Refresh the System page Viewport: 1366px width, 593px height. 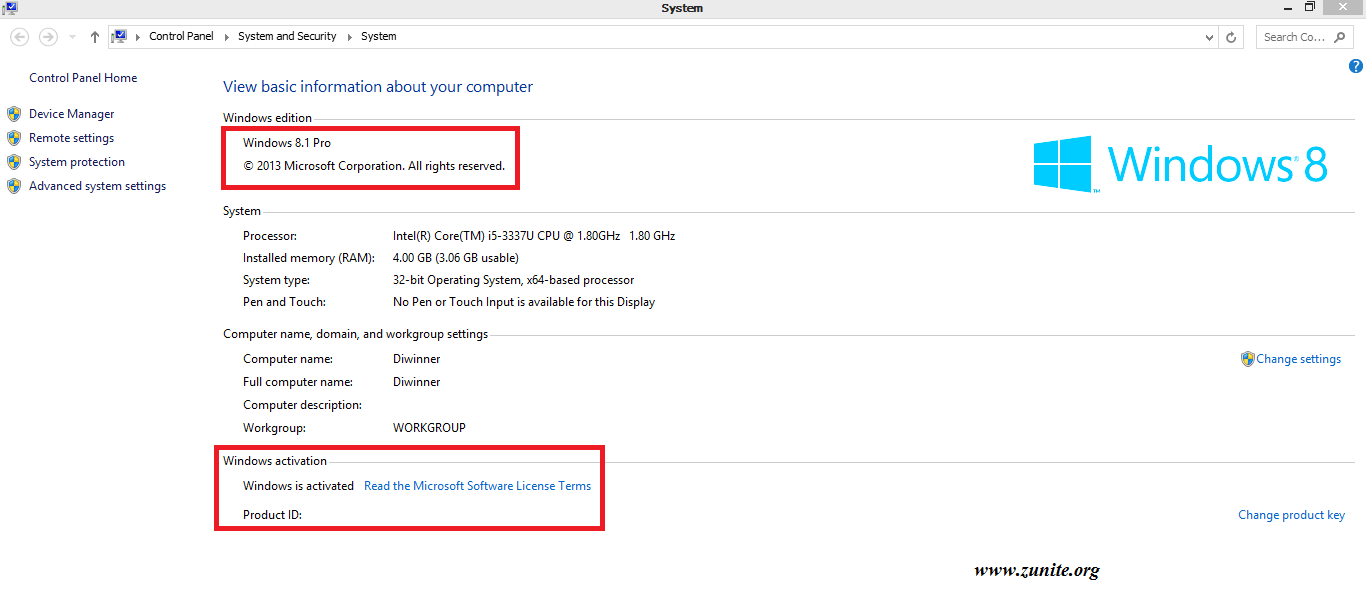pyautogui.click(x=1231, y=37)
